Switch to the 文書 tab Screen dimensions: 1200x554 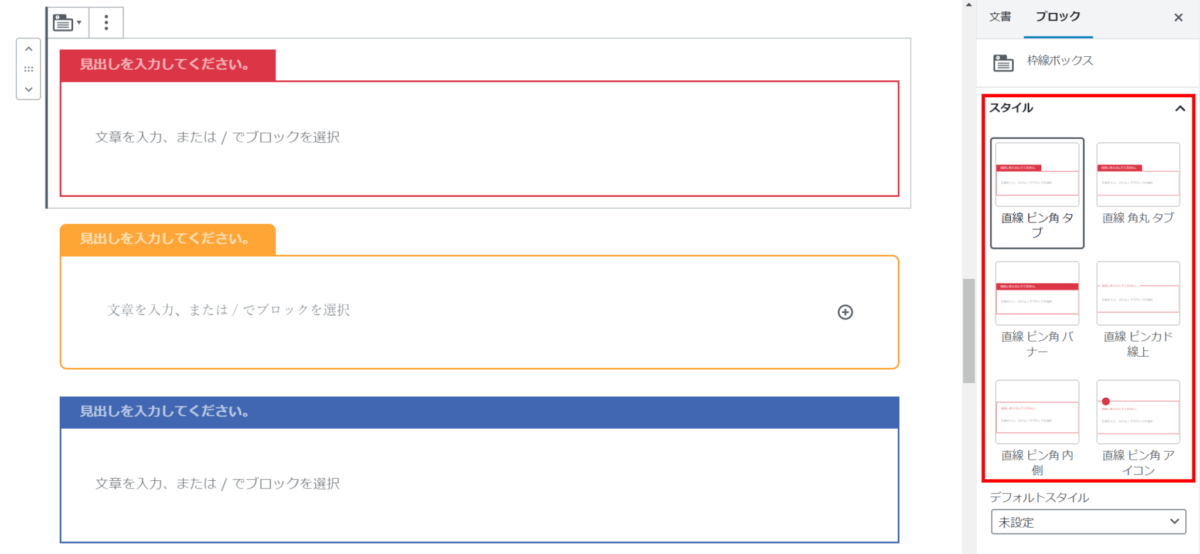tap(1000, 17)
